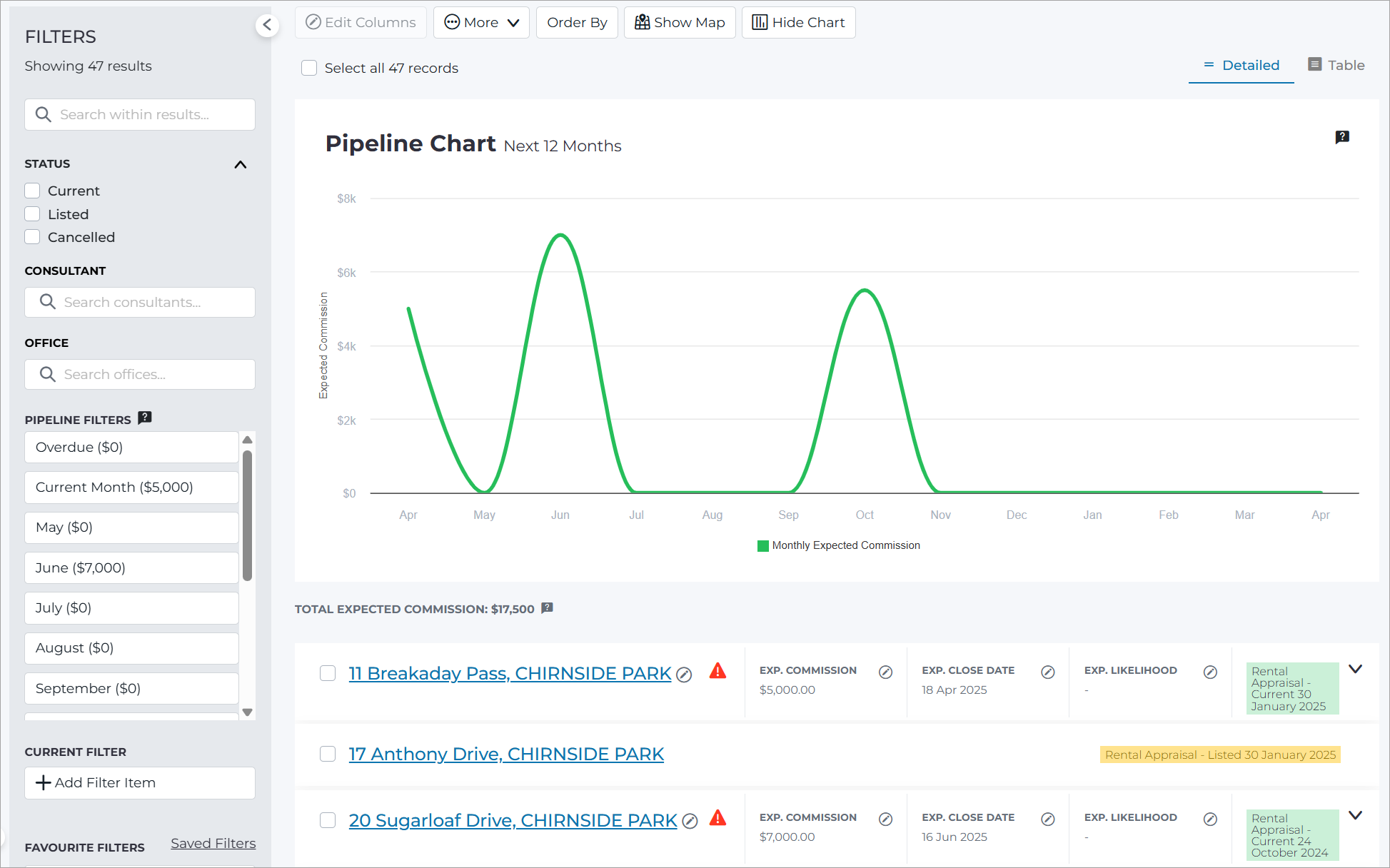Collapse the filters sidebar arrow
Viewport: 1390px width, 868px height.
point(267,26)
